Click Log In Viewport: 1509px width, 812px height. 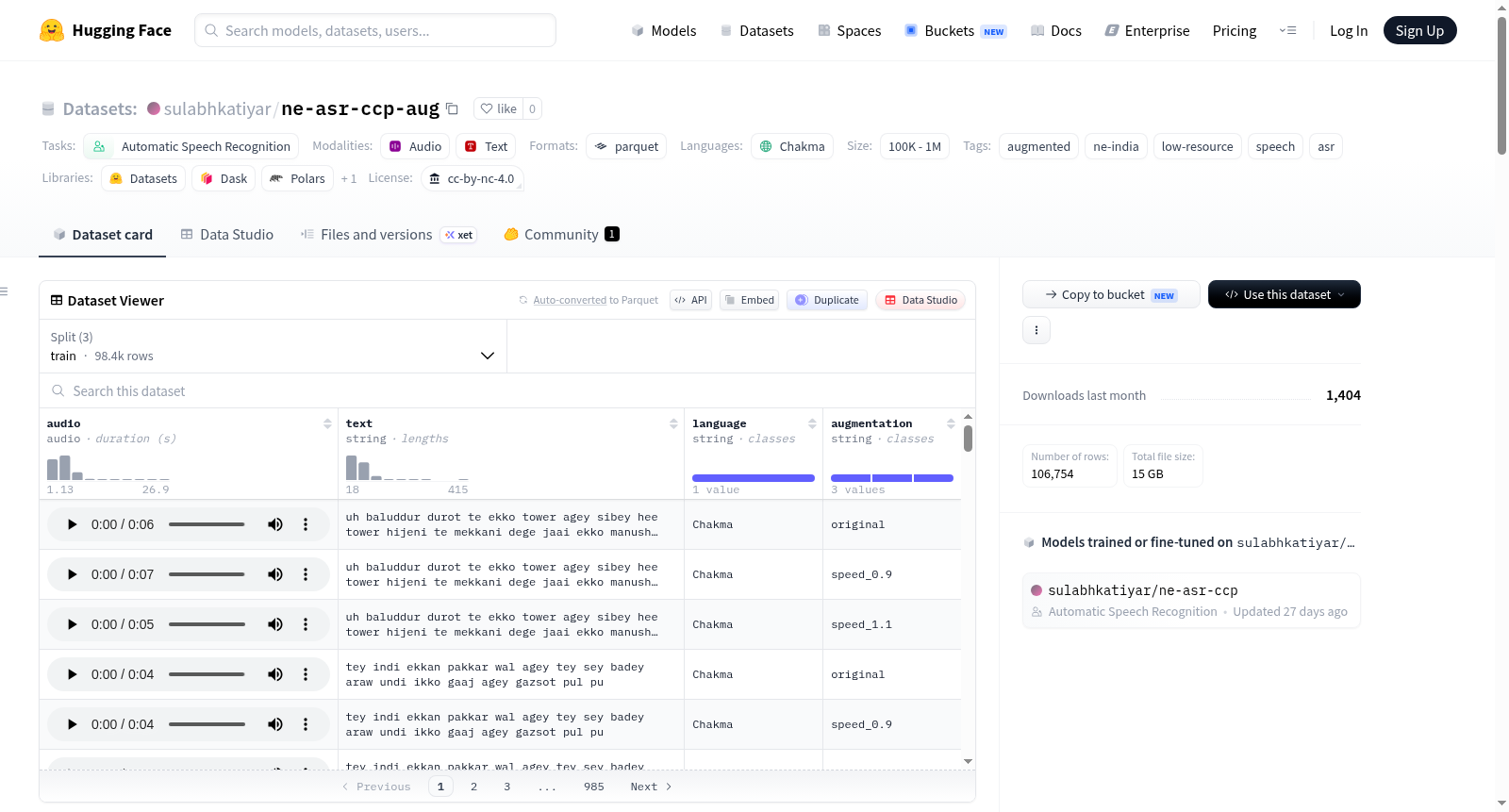pyautogui.click(x=1349, y=30)
